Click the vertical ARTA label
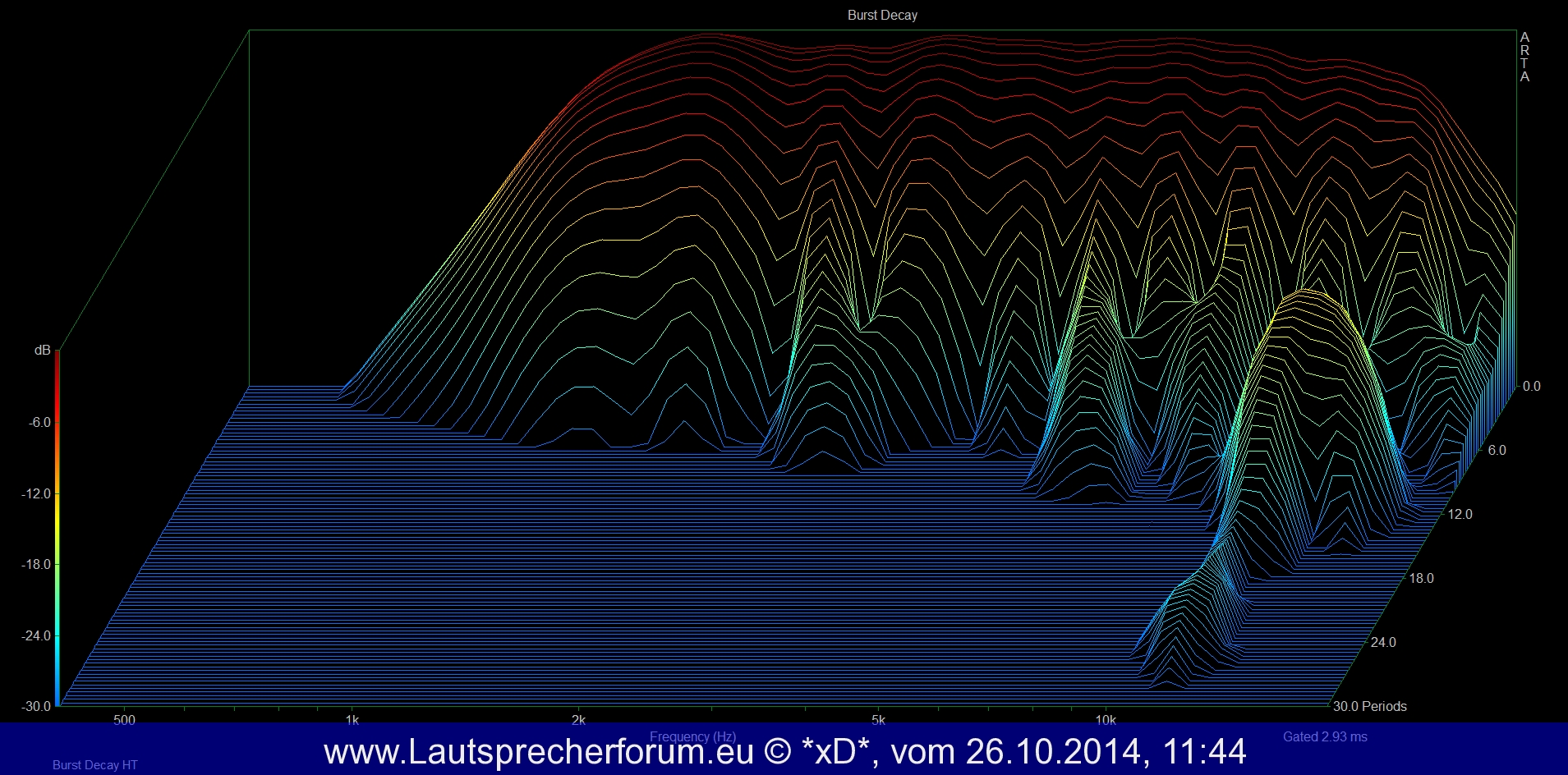The image size is (1568, 775). pos(1524,57)
